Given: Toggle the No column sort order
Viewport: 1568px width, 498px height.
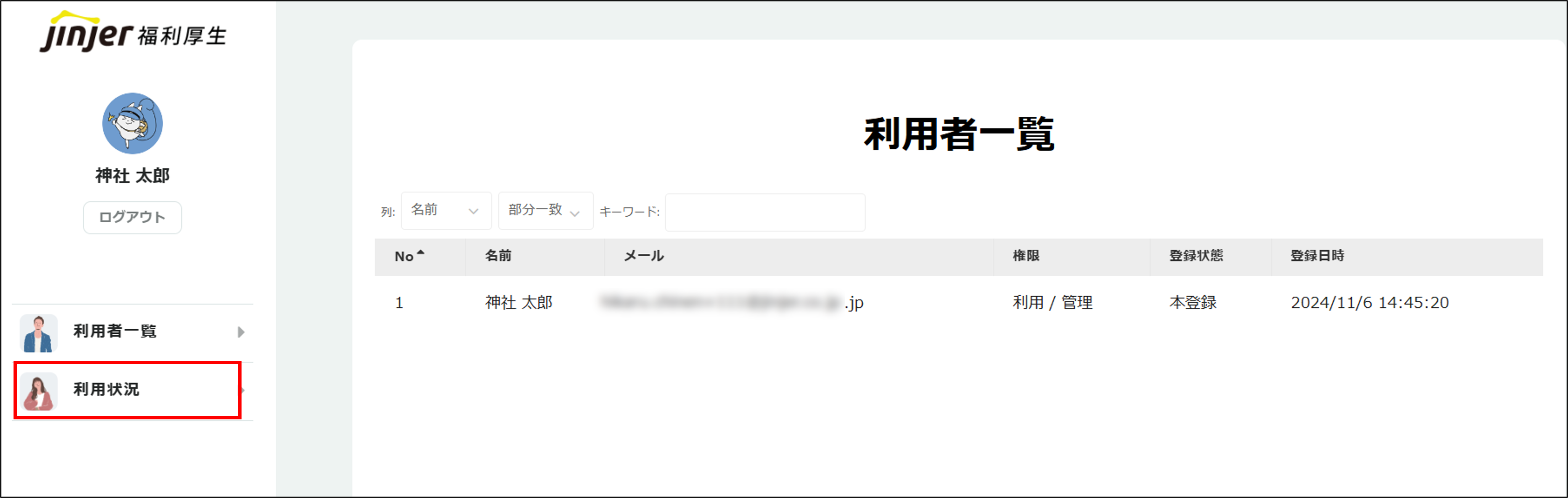Looking at the screenshot, I should point(408,256).
